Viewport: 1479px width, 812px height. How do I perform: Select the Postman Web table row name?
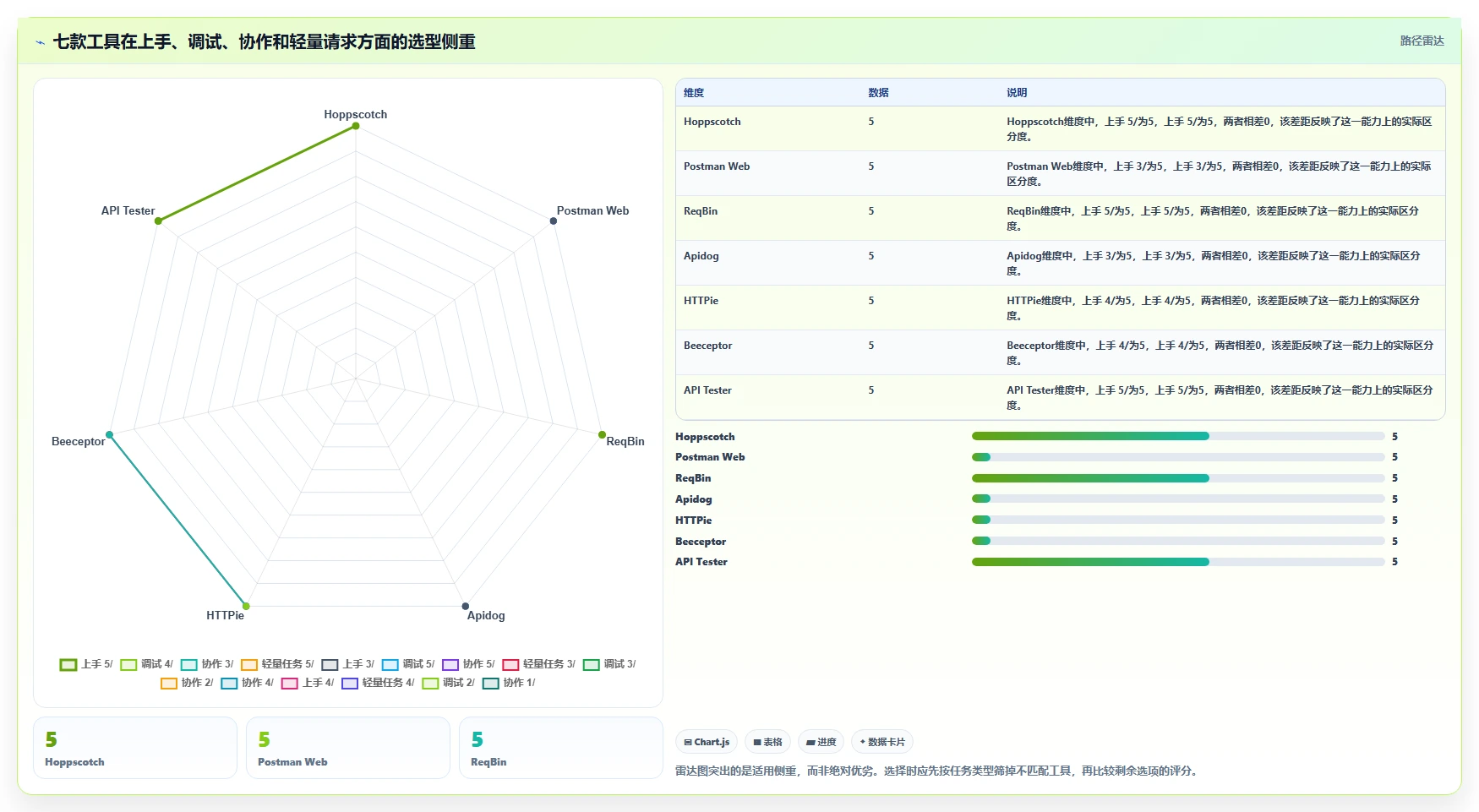(x=717, y=166)
